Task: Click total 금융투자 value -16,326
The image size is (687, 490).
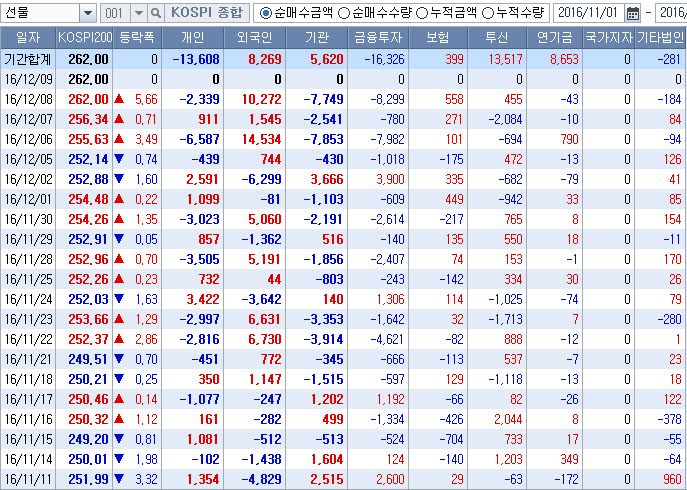Action: (x=384, y=59)
